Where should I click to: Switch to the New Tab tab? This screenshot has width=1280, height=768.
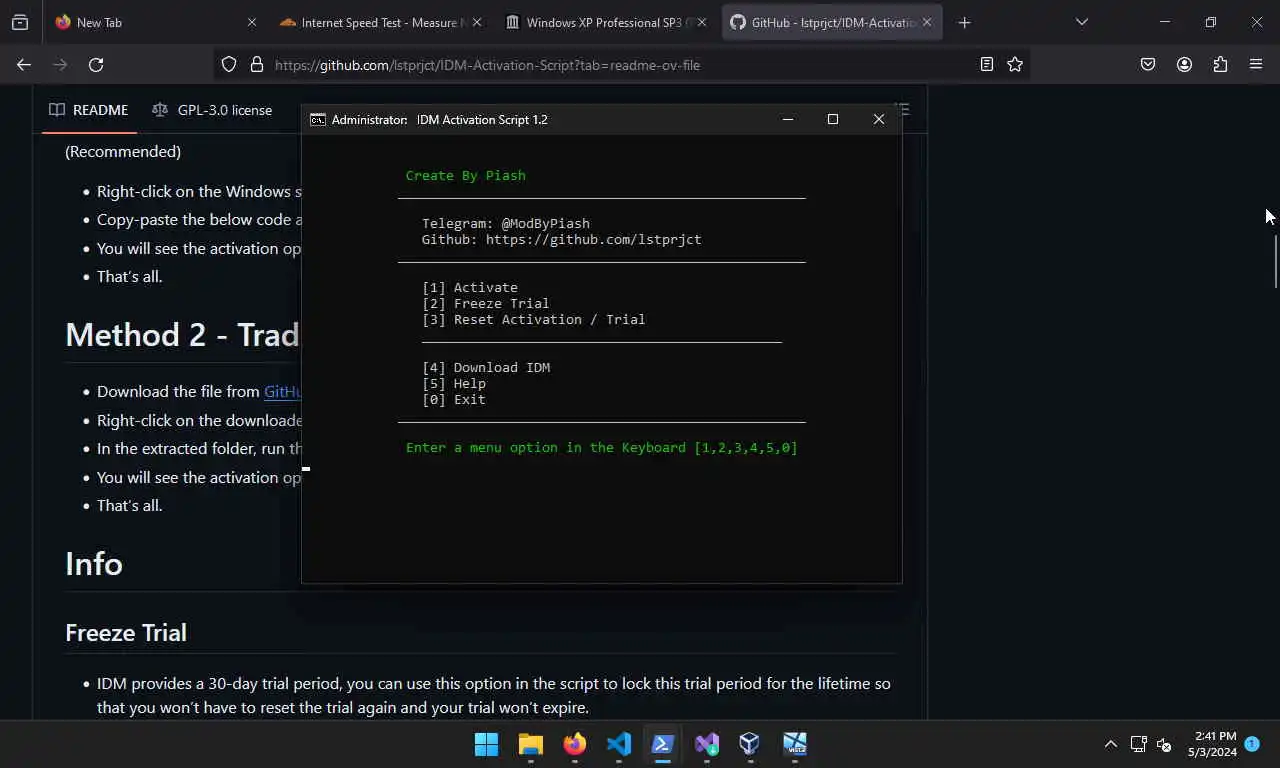click(x=156, y=22)
